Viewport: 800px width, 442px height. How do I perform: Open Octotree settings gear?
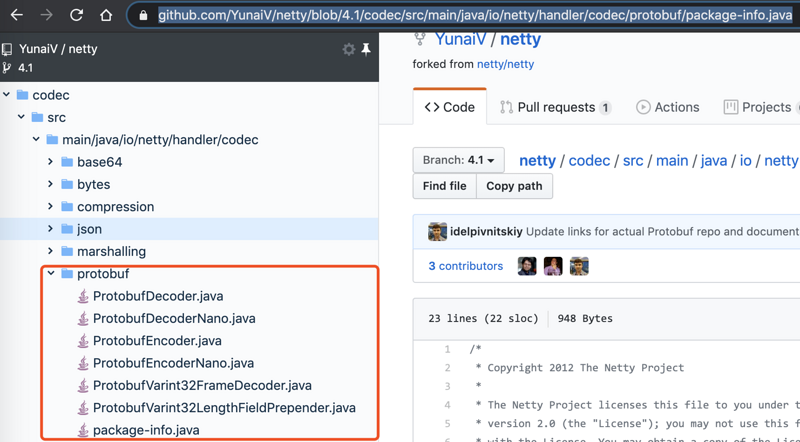click(x=348, y=49)
